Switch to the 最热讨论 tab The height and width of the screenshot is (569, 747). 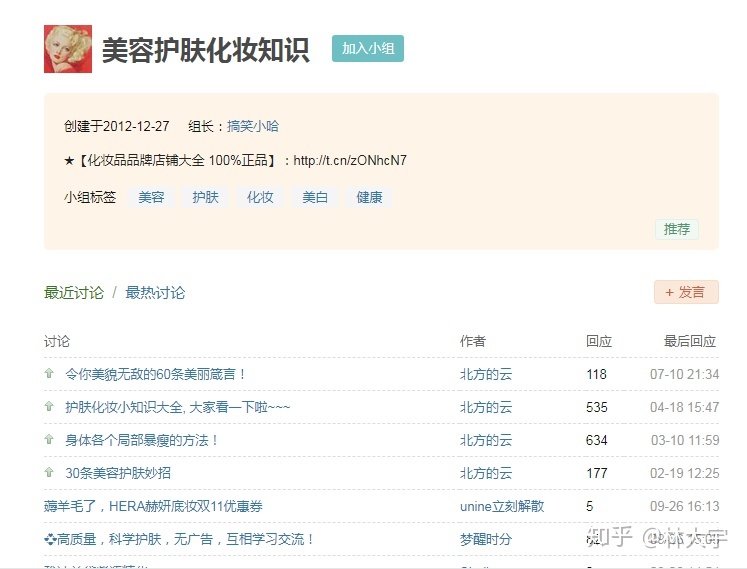155,293
